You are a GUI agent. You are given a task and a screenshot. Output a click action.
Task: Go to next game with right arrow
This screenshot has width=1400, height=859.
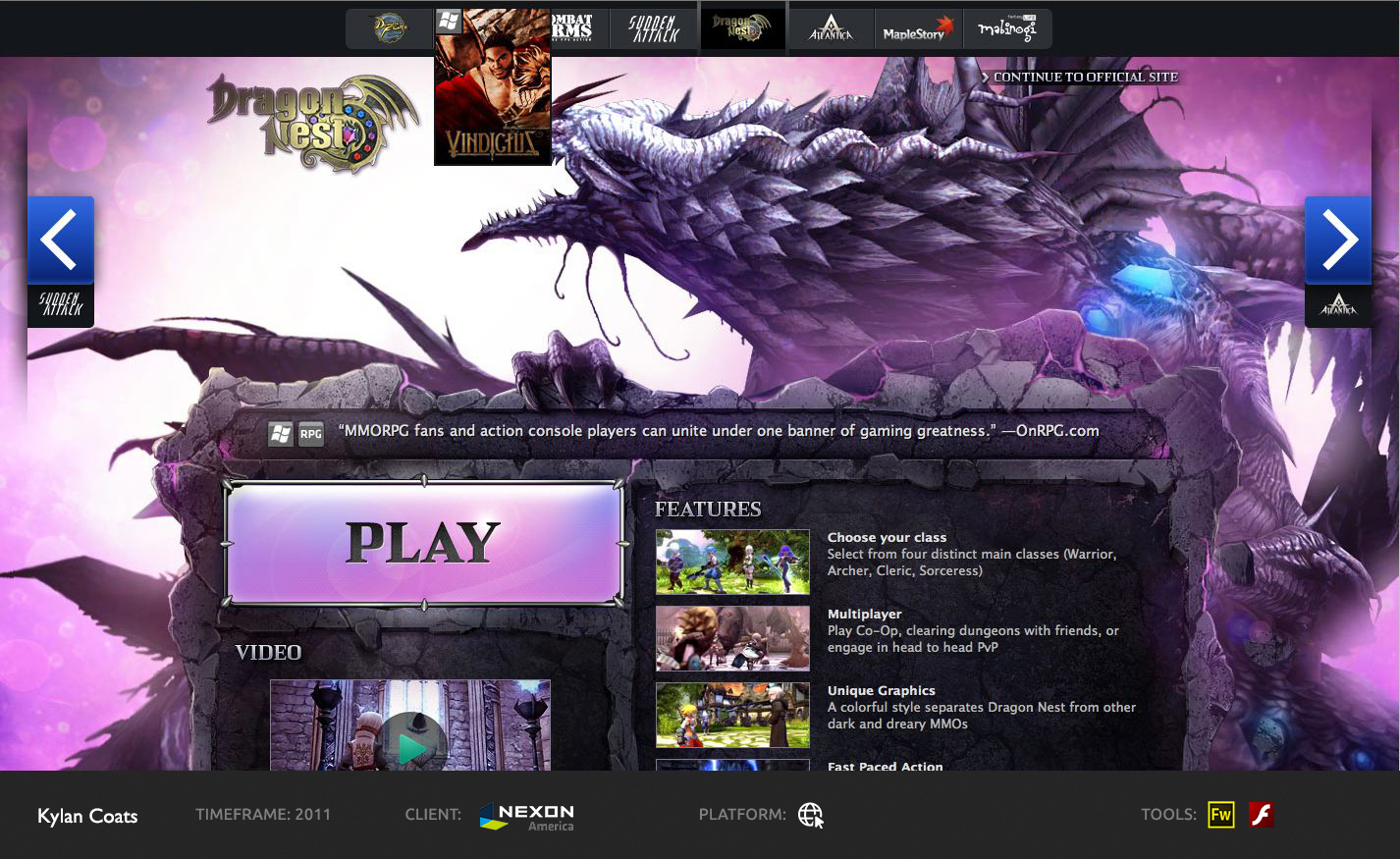point(1338,240)
